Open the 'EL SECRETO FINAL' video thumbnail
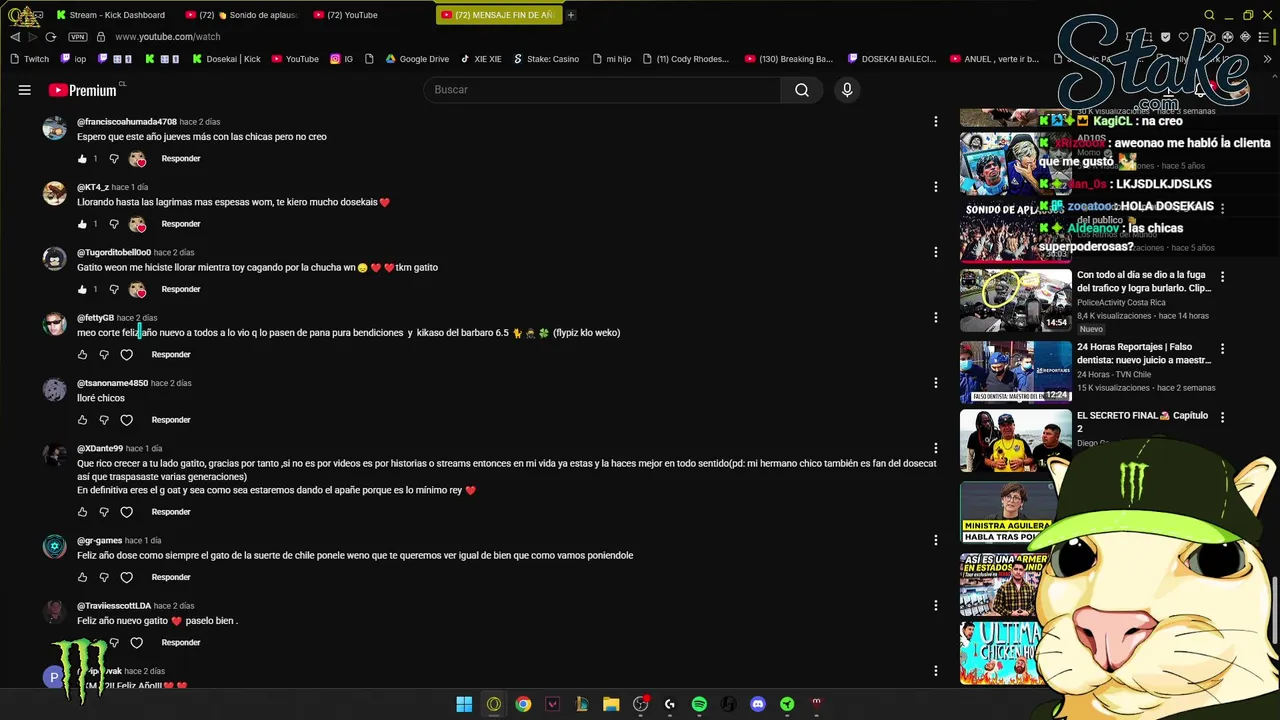The height and width of the screenshot is (720, 1280). coord(1015,441)
